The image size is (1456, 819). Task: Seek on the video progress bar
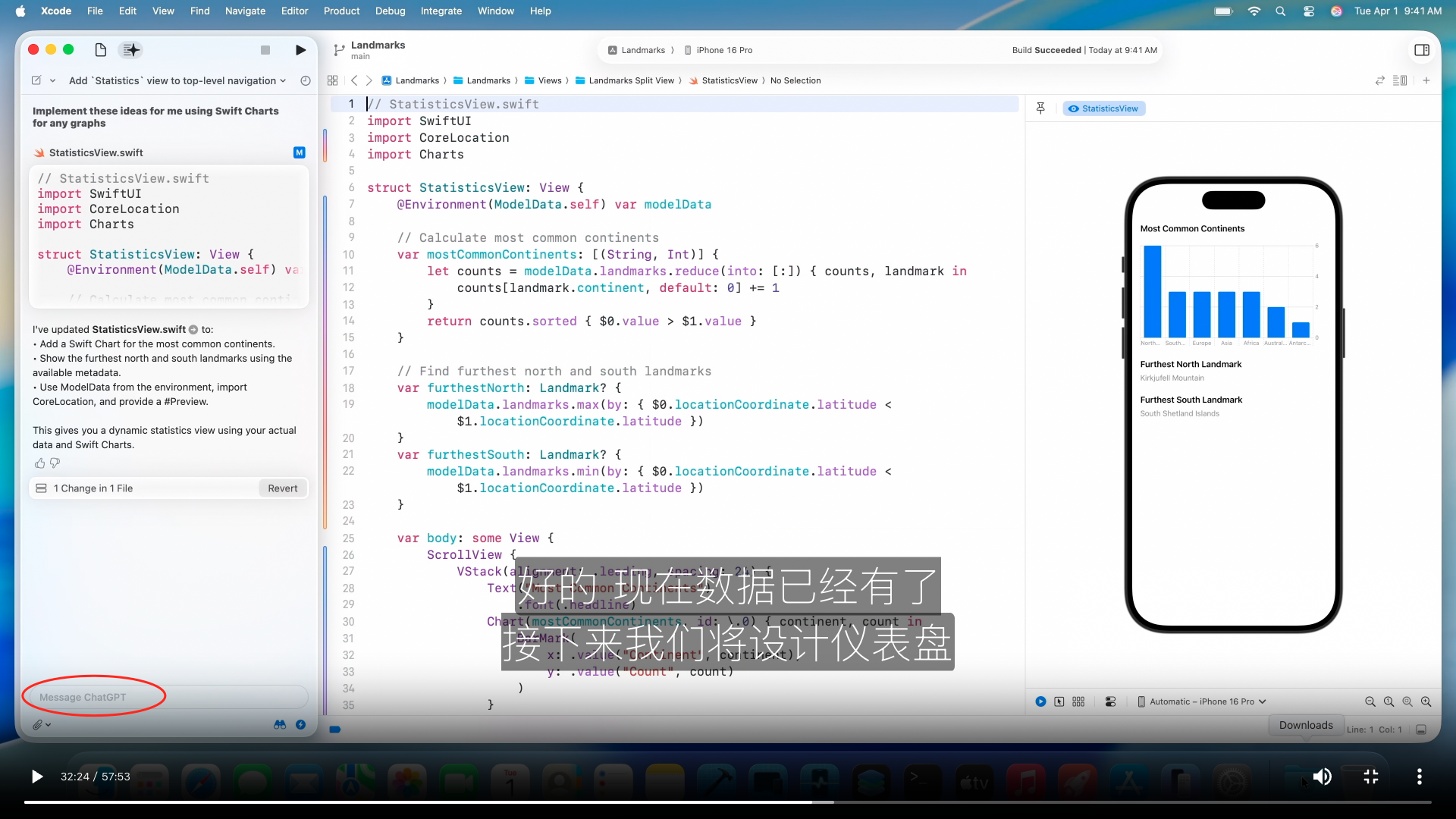click(728, 802)
